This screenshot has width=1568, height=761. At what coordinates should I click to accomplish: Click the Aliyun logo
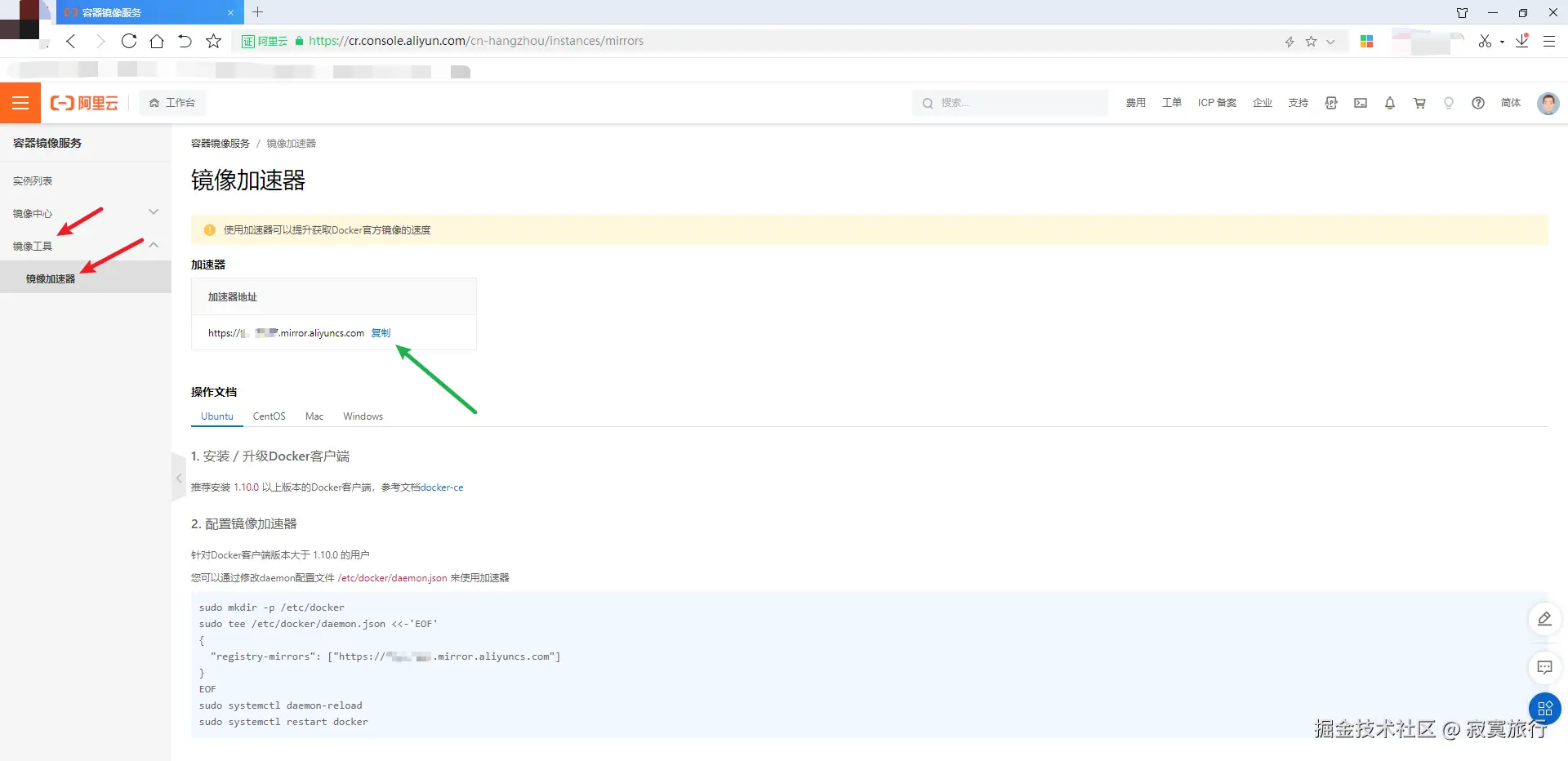84,103
